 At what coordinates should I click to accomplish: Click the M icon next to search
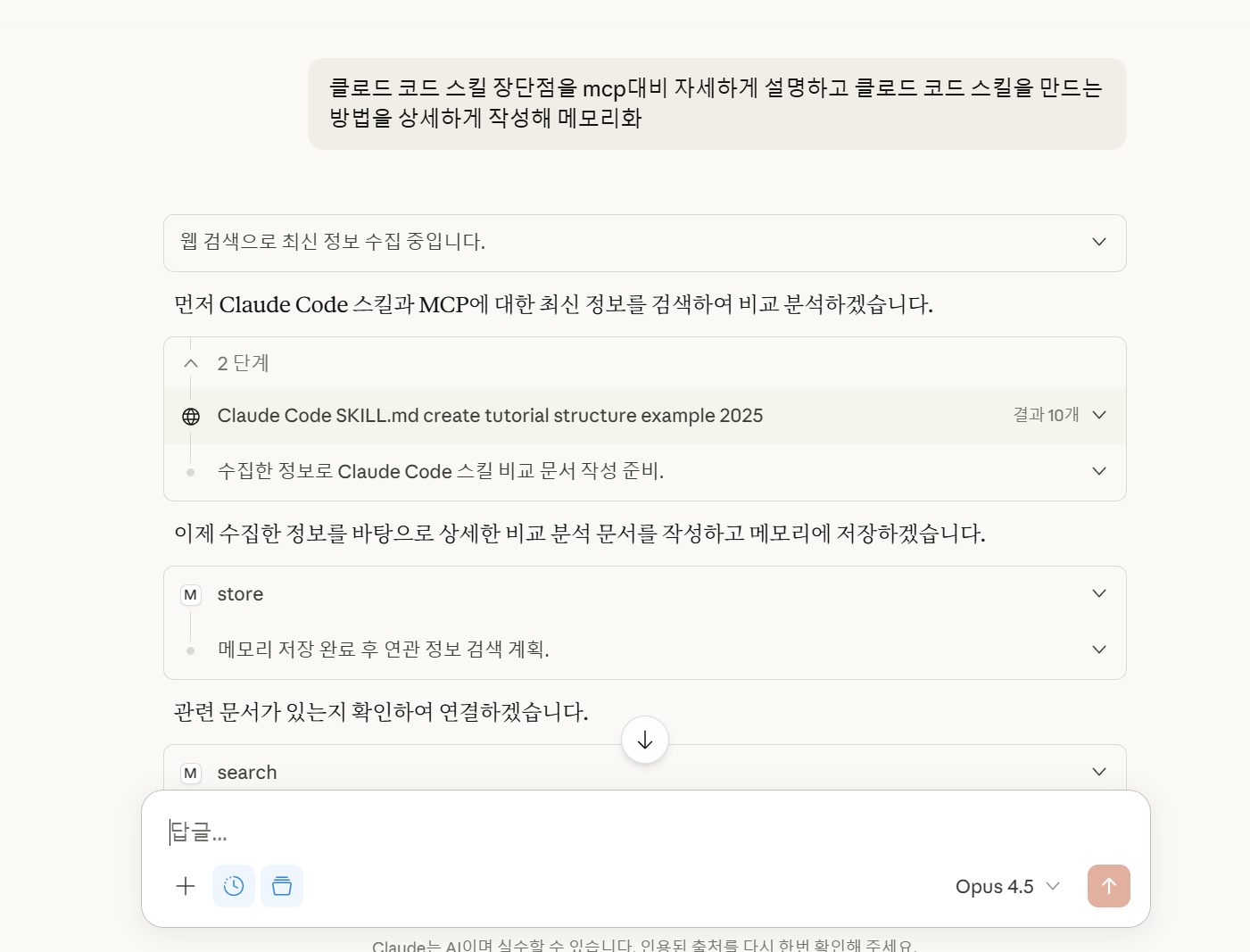(x=190, y=774)
